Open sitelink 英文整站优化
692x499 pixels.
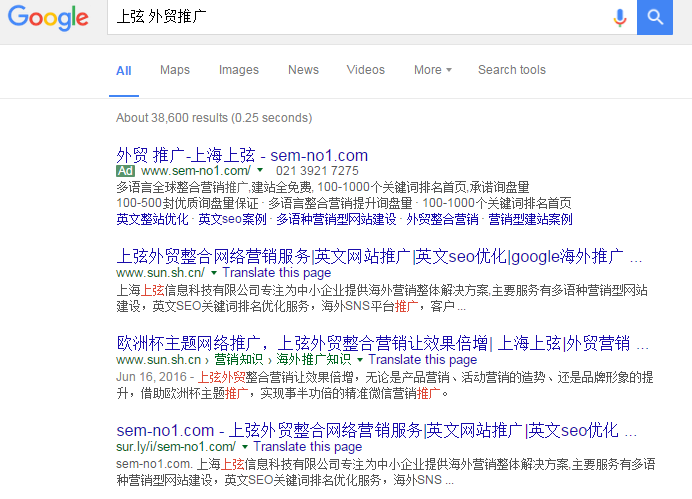(x=152, y=219)
